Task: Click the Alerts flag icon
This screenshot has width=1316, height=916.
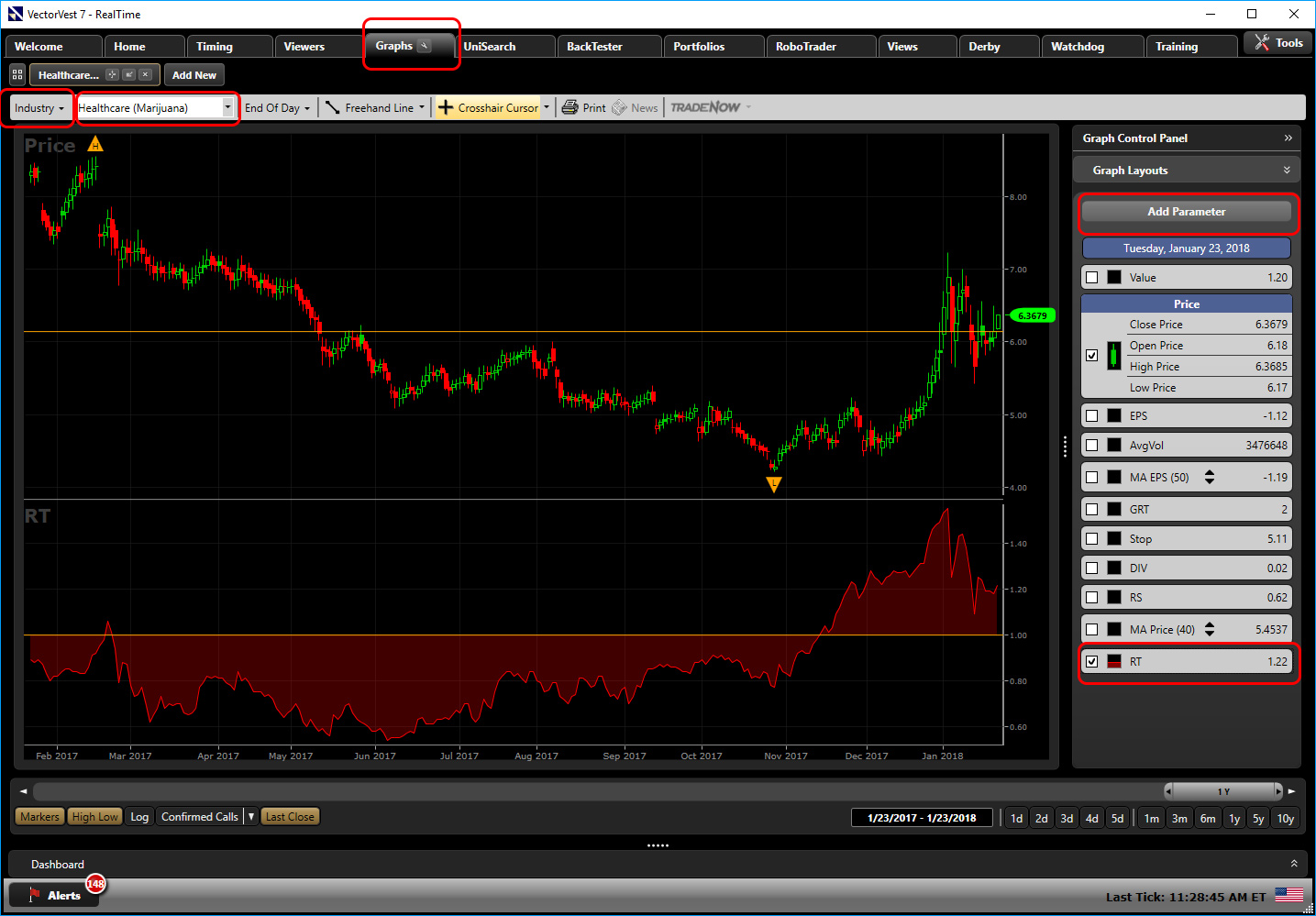Action: (x=35, y=895)
